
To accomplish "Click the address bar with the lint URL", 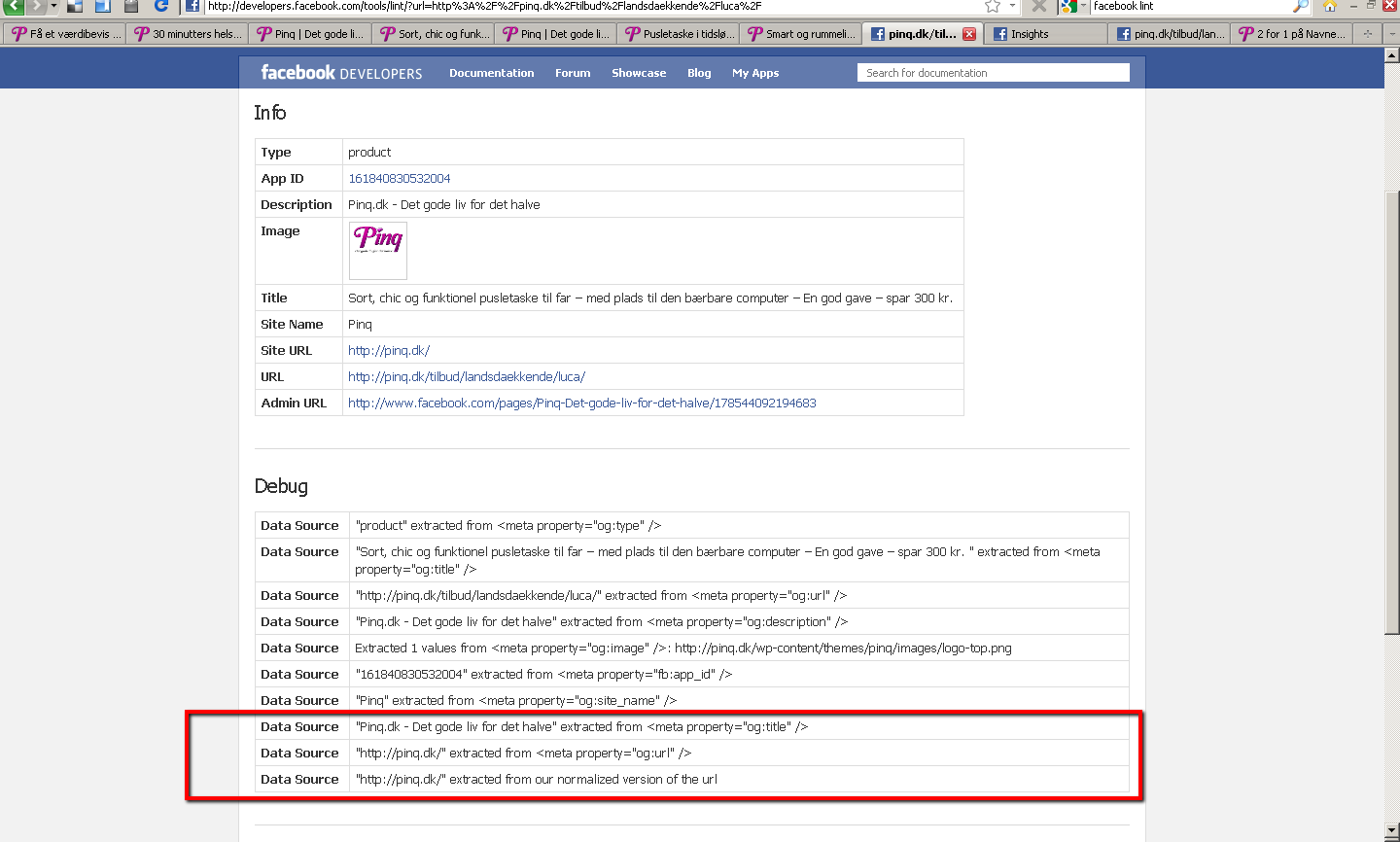I will (x=591, y=6).
